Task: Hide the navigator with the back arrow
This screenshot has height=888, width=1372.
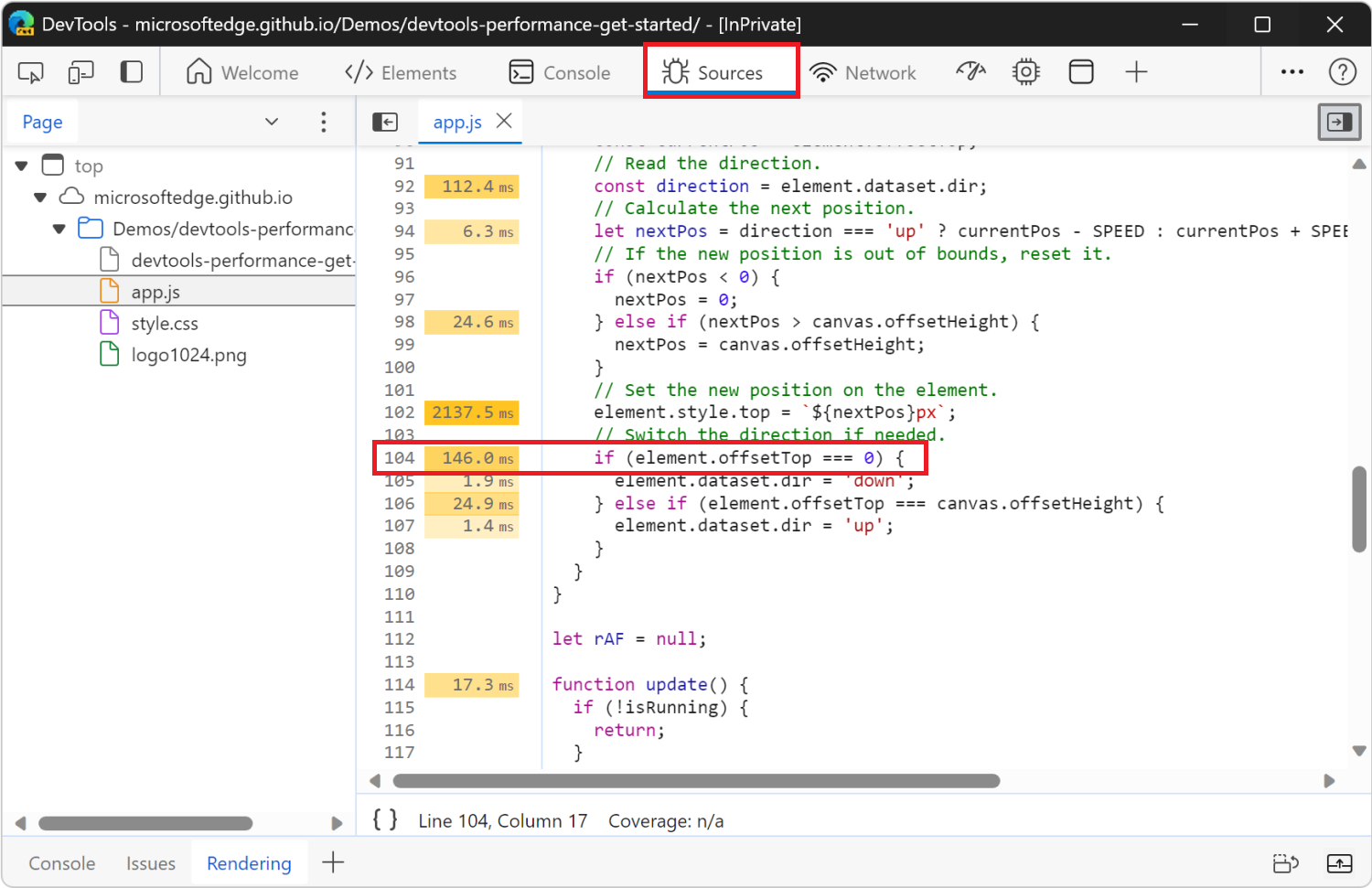Action: click(385, 121)
